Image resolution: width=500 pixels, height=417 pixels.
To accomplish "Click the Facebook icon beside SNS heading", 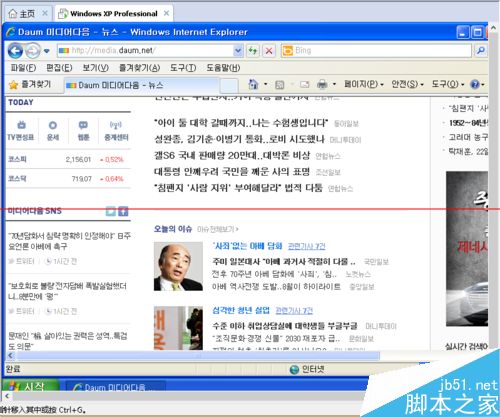I will (123, 211).
